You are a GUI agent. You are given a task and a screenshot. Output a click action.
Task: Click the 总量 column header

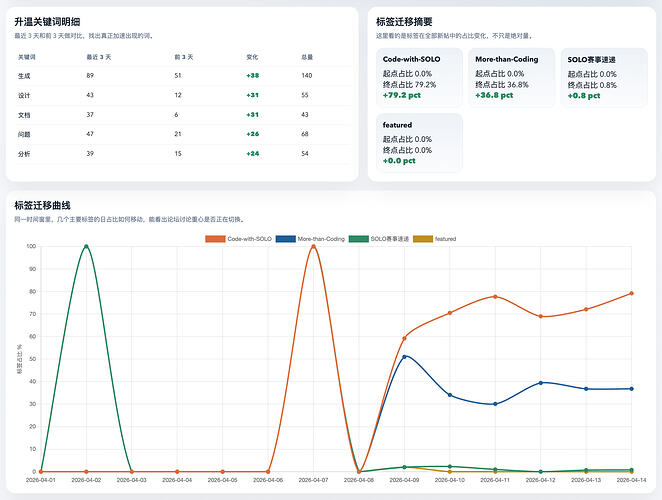[x=307, y=57]
